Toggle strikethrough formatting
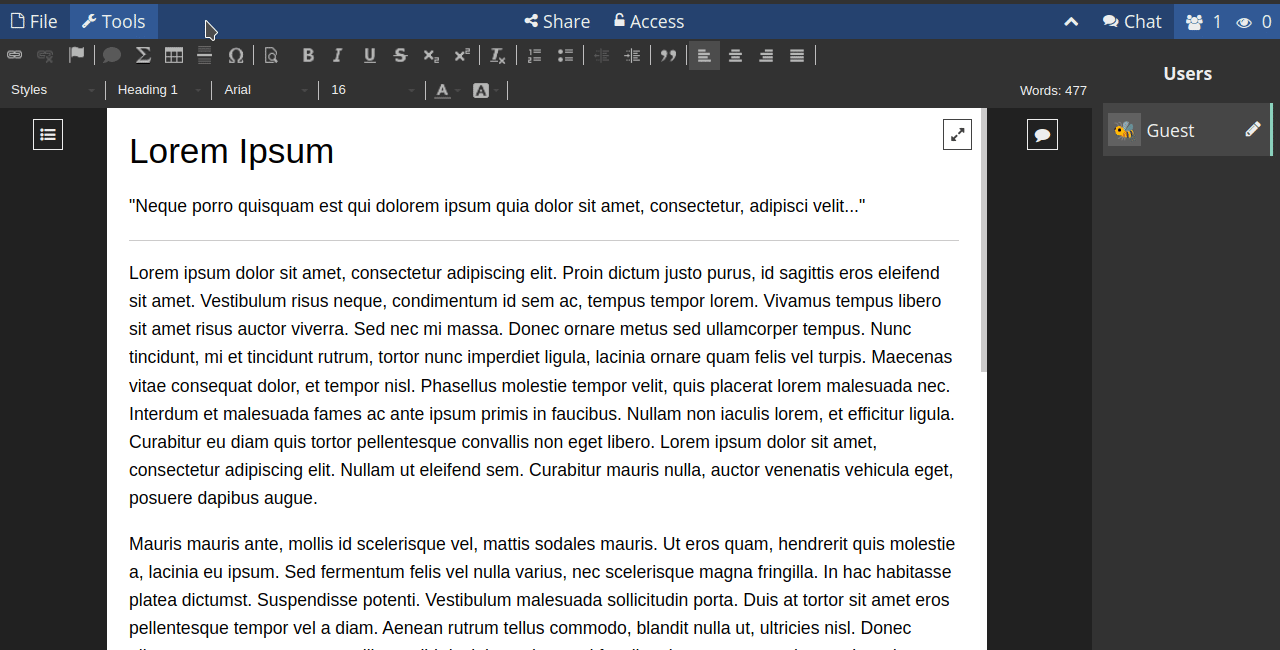1280x650 pixels. pyautogui.click(x=400, y=56)
